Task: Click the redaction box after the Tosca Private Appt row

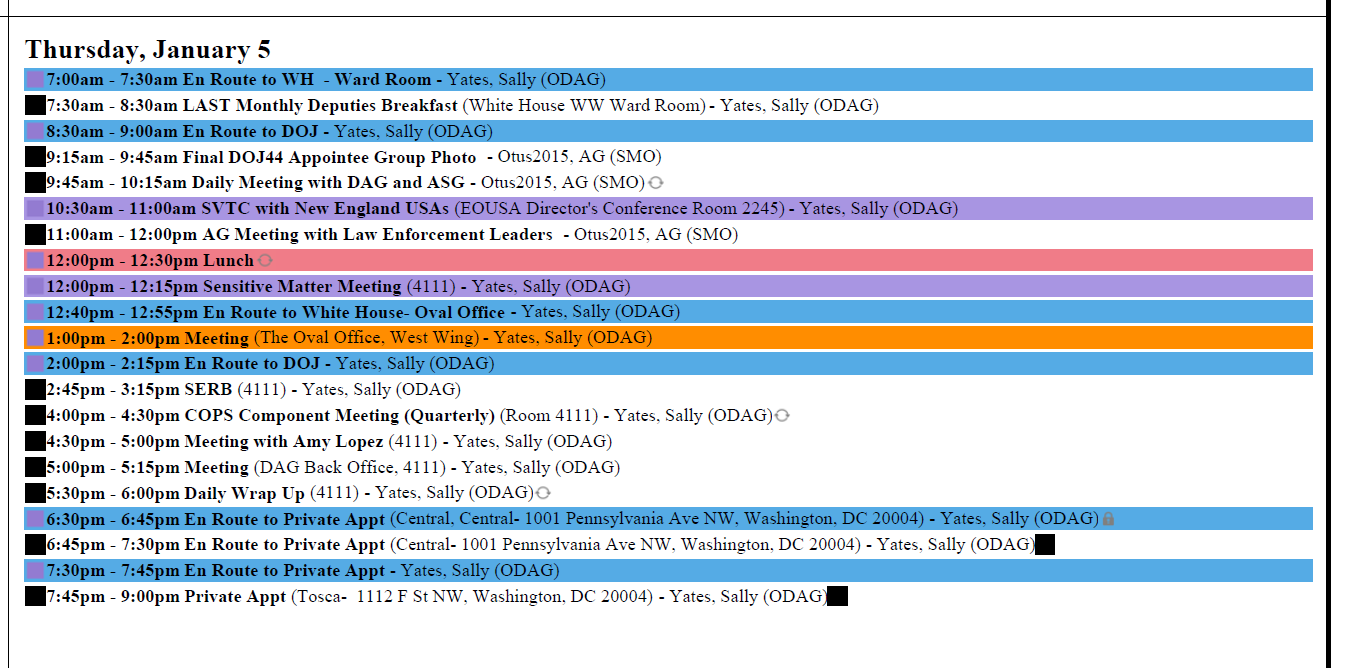Action: tap(838, 597)
